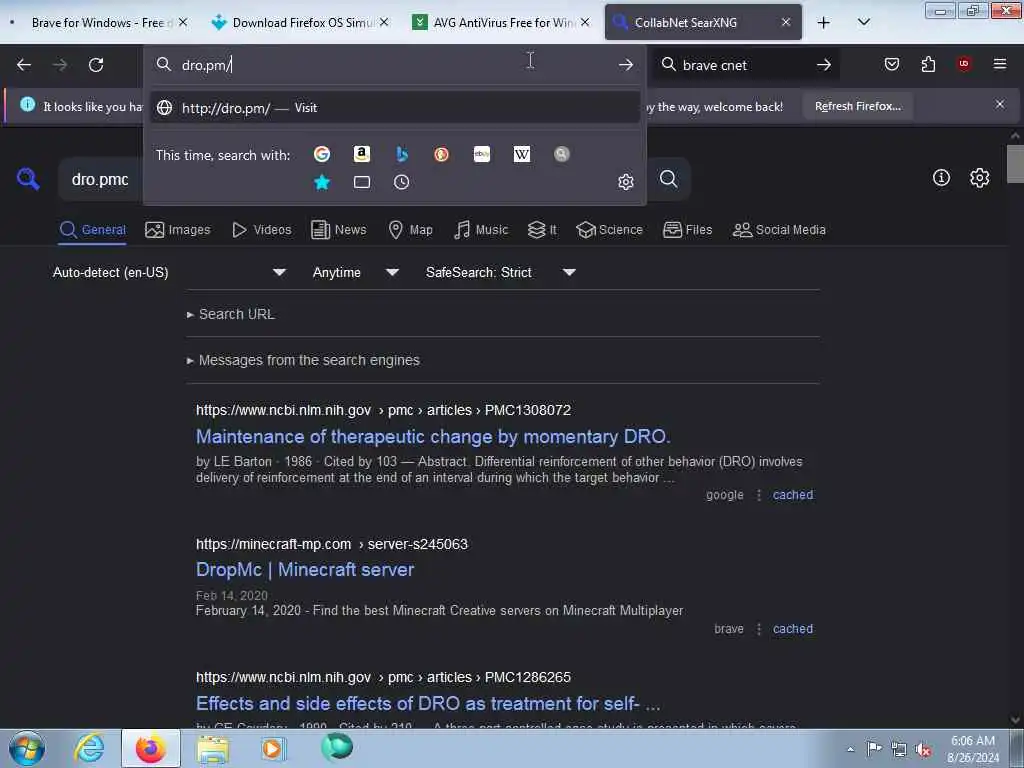The width and height of the screenshot is (1024, 768).
Task: Search this time with Bing
Action: pyautogui.click(x=402, y=154)
